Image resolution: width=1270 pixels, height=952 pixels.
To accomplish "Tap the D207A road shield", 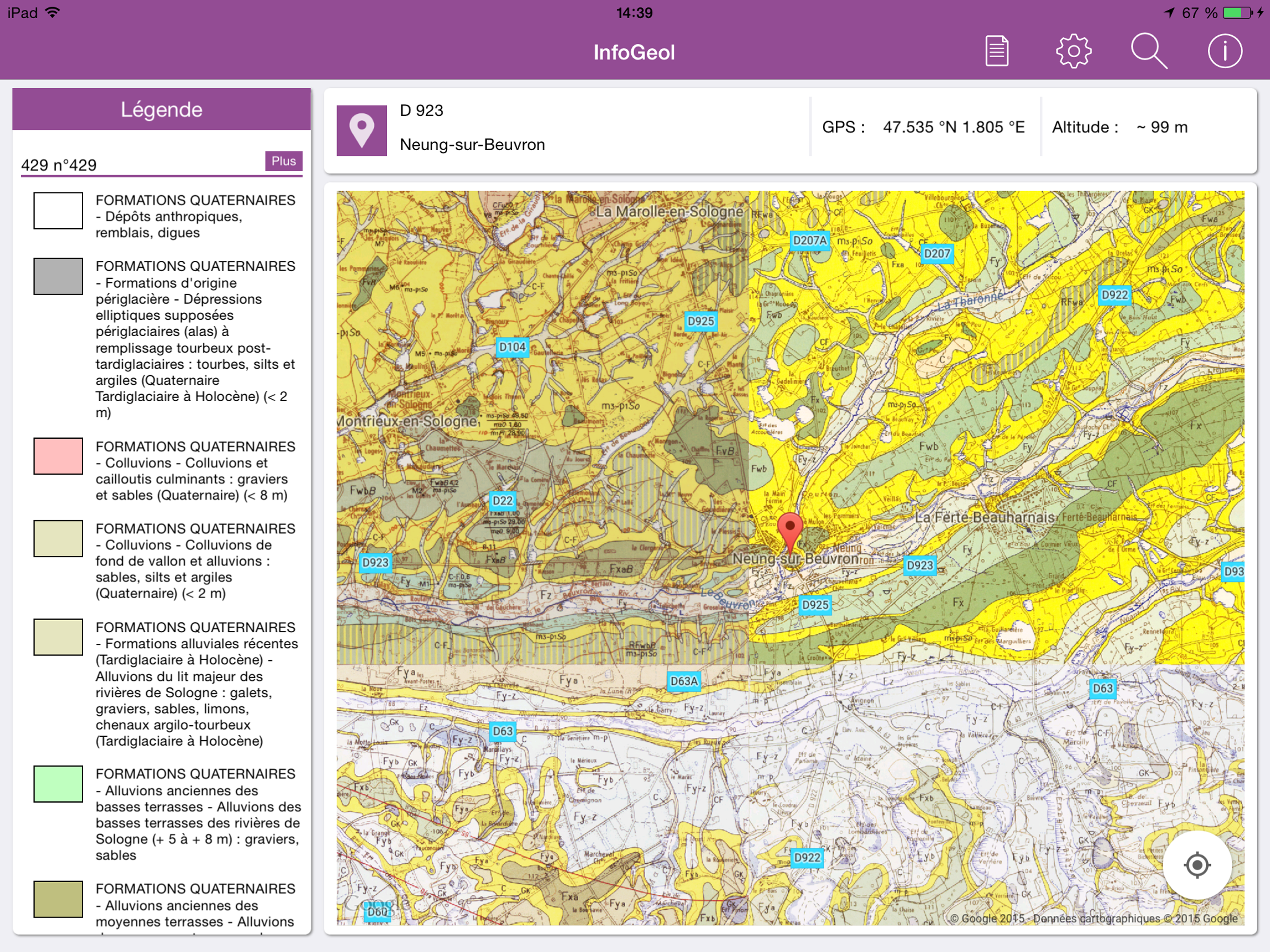I will pos(809,241).
